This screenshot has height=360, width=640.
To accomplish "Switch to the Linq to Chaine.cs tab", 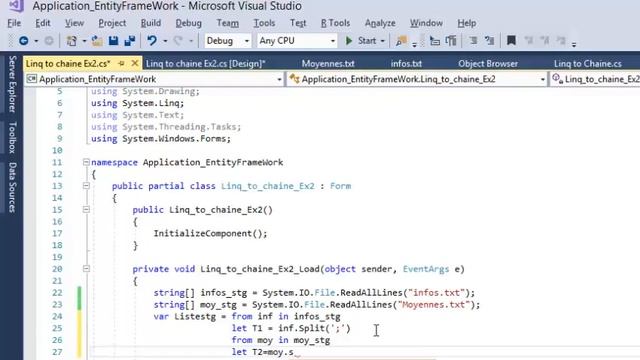I will [588, 63].
